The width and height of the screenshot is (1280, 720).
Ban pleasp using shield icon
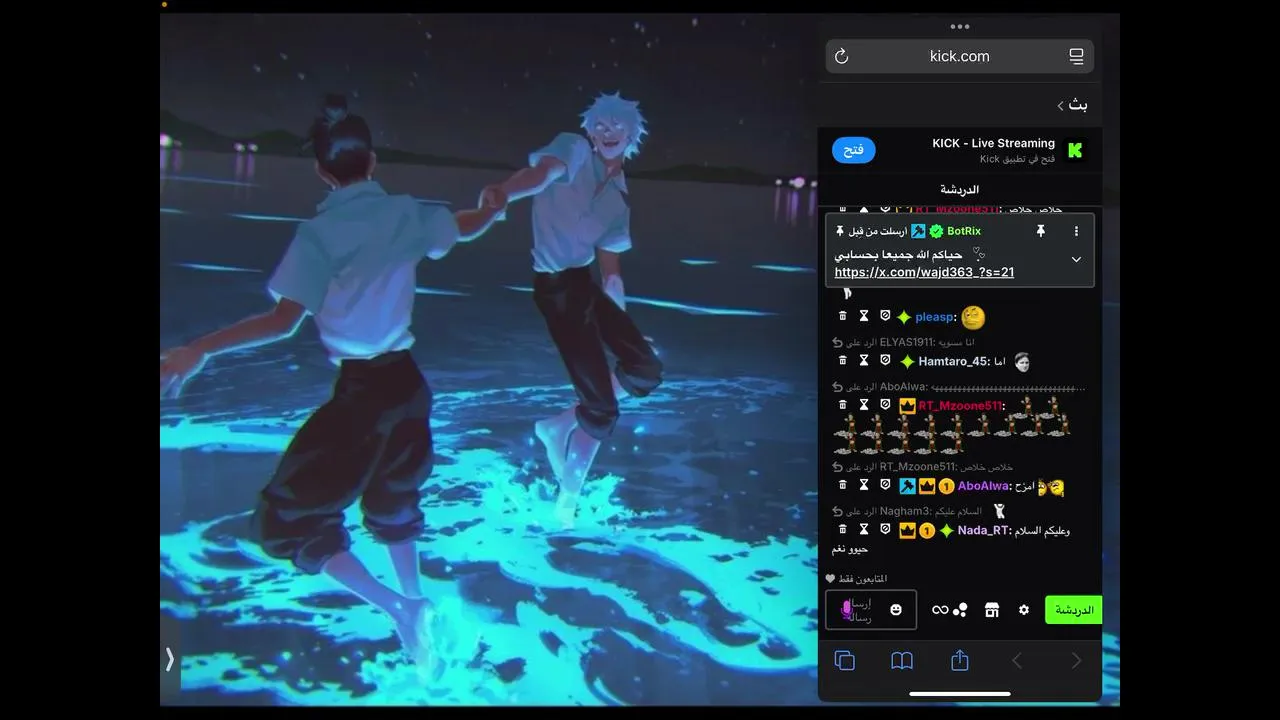tap(885, 316)
